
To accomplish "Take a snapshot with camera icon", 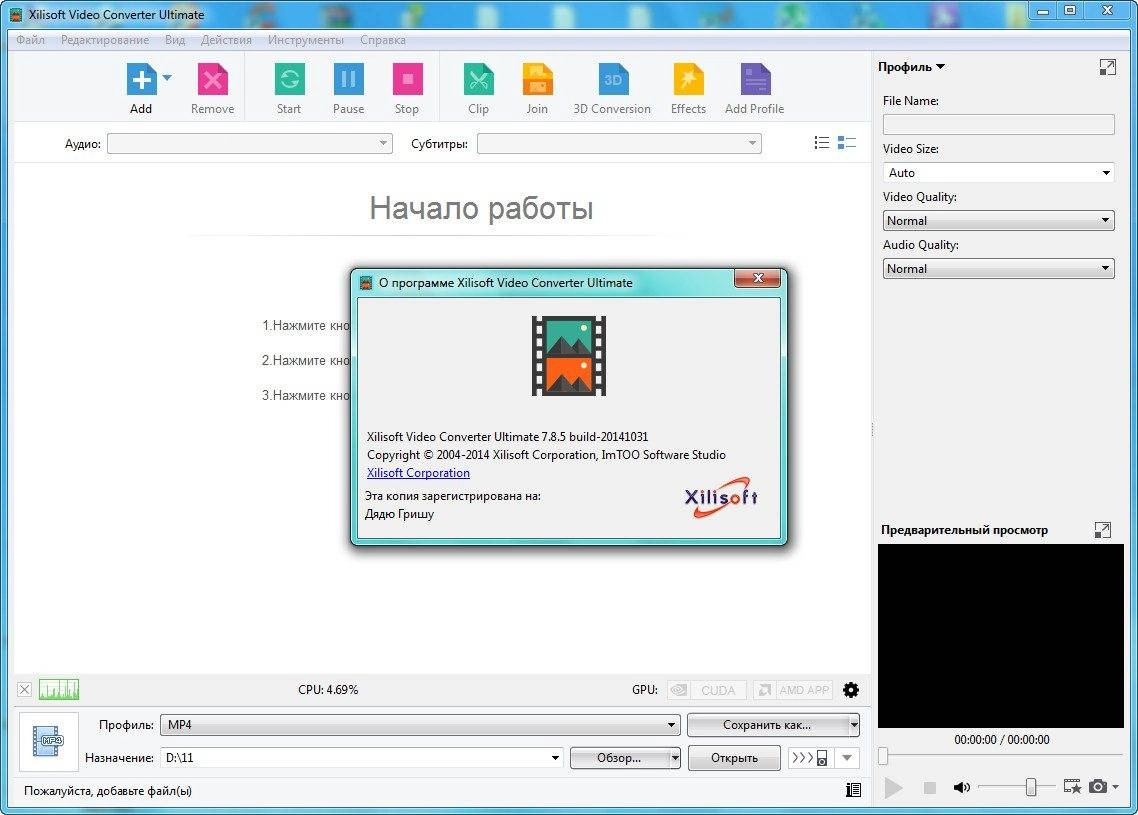I will pyautogui.click(x=1098, y=787).
